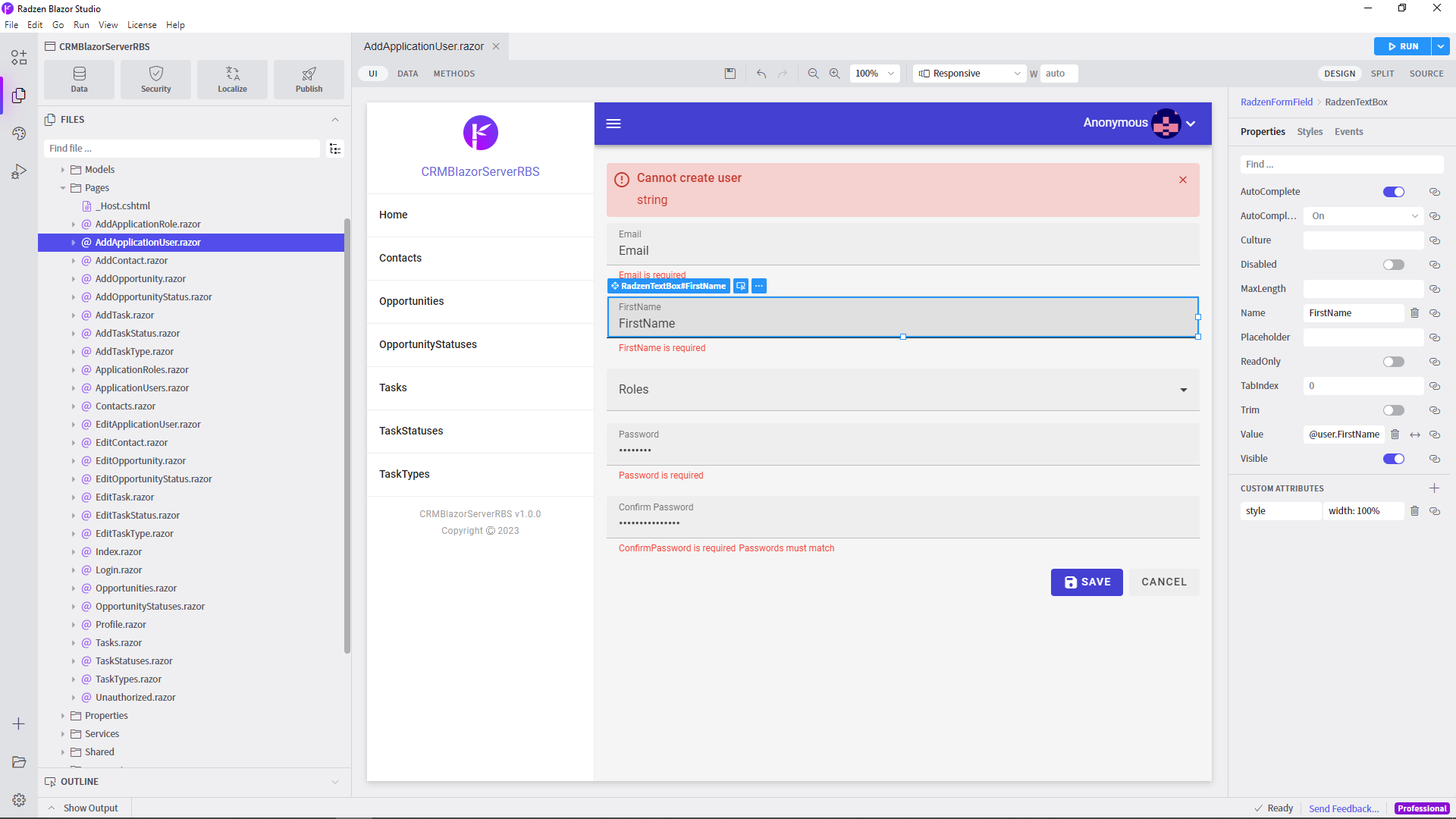The height and width of the screenshot is (819, 1456).
Task: Switch to the DATA tab
Action: pyautogui.click(x=407, y=74)
